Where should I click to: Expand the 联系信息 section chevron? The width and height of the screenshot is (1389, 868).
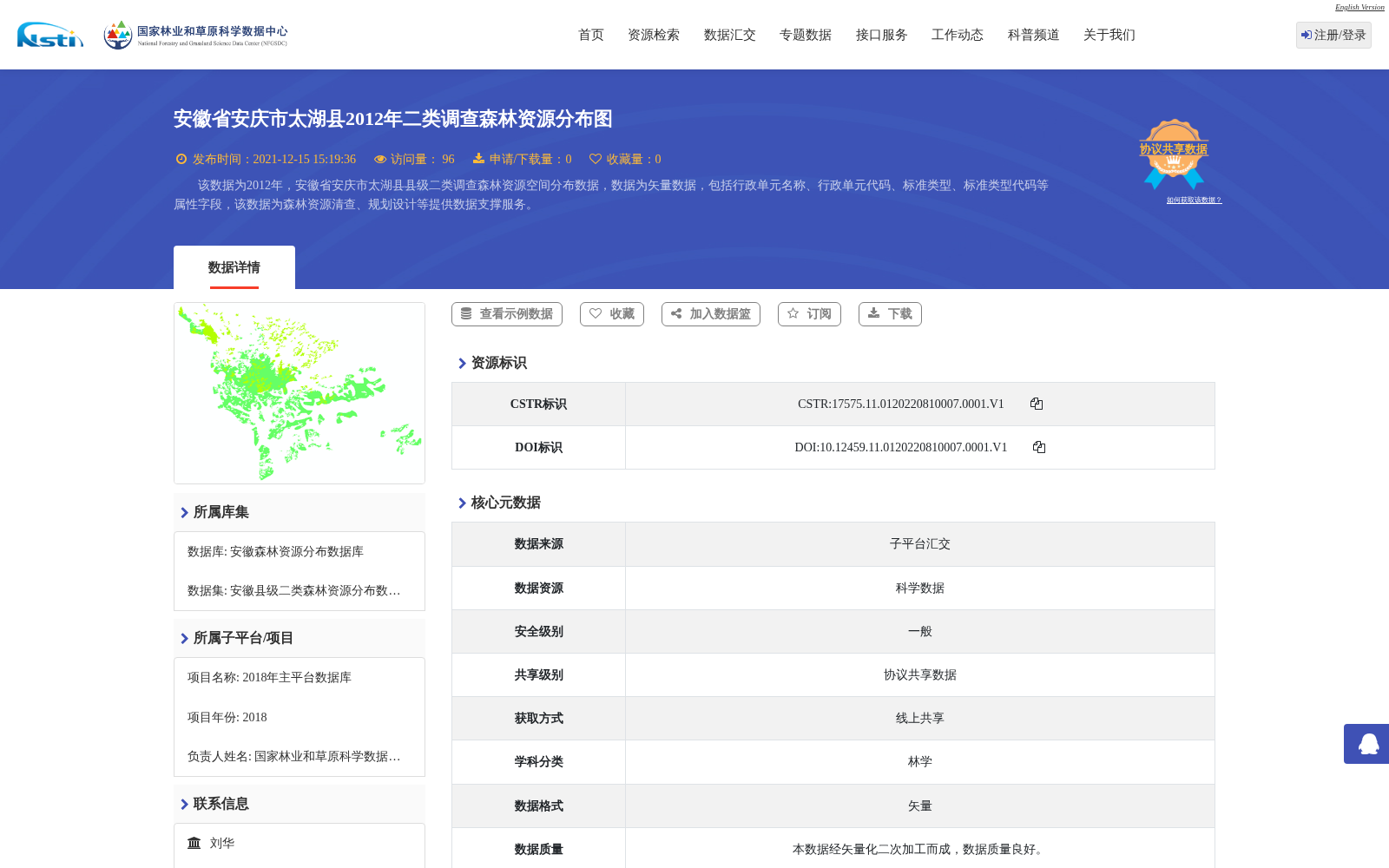coord(184,805)
